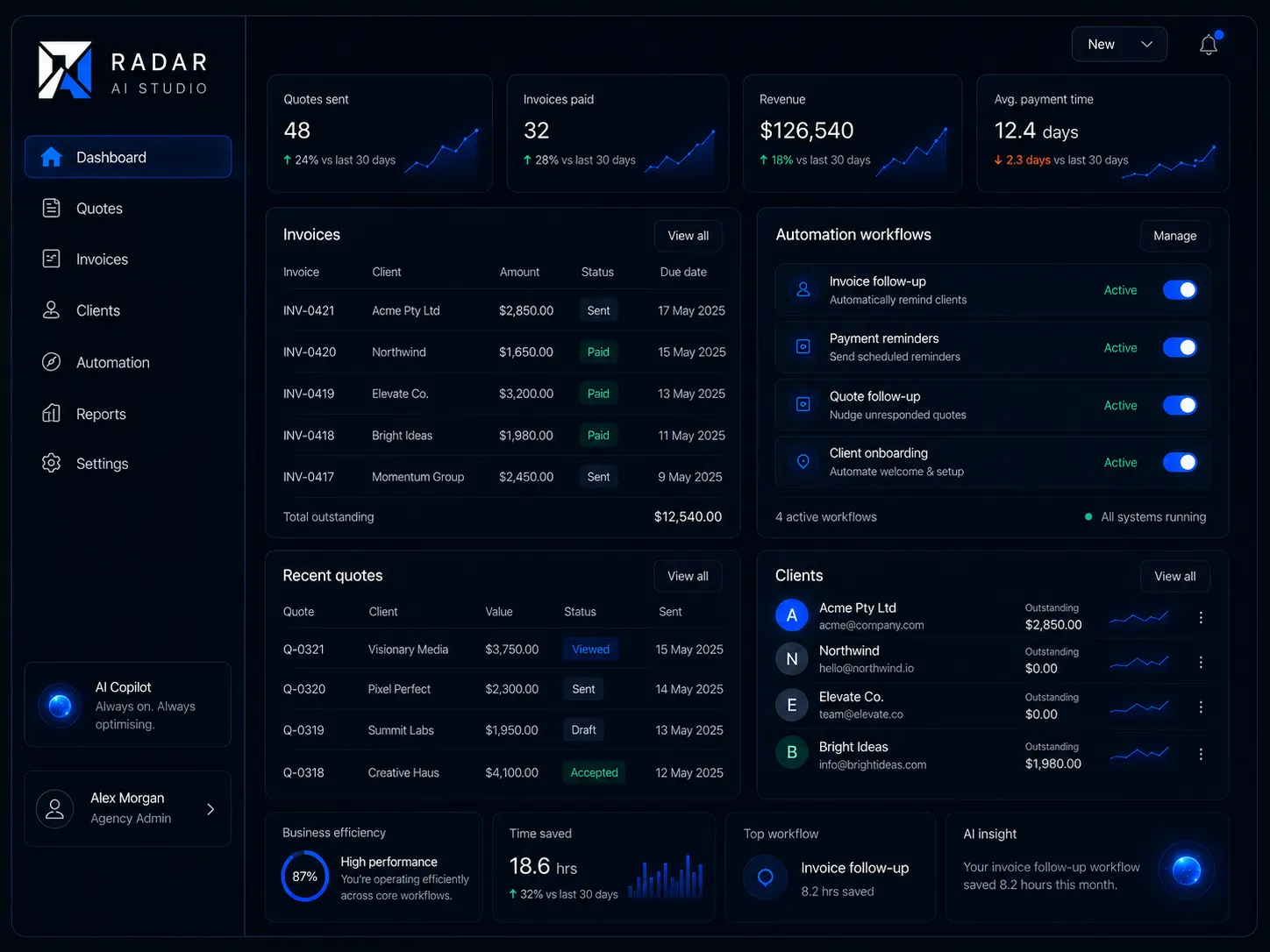Disable the Invoice follow-up workflow toggle

pyautogui.click(x=1180, y=289)
